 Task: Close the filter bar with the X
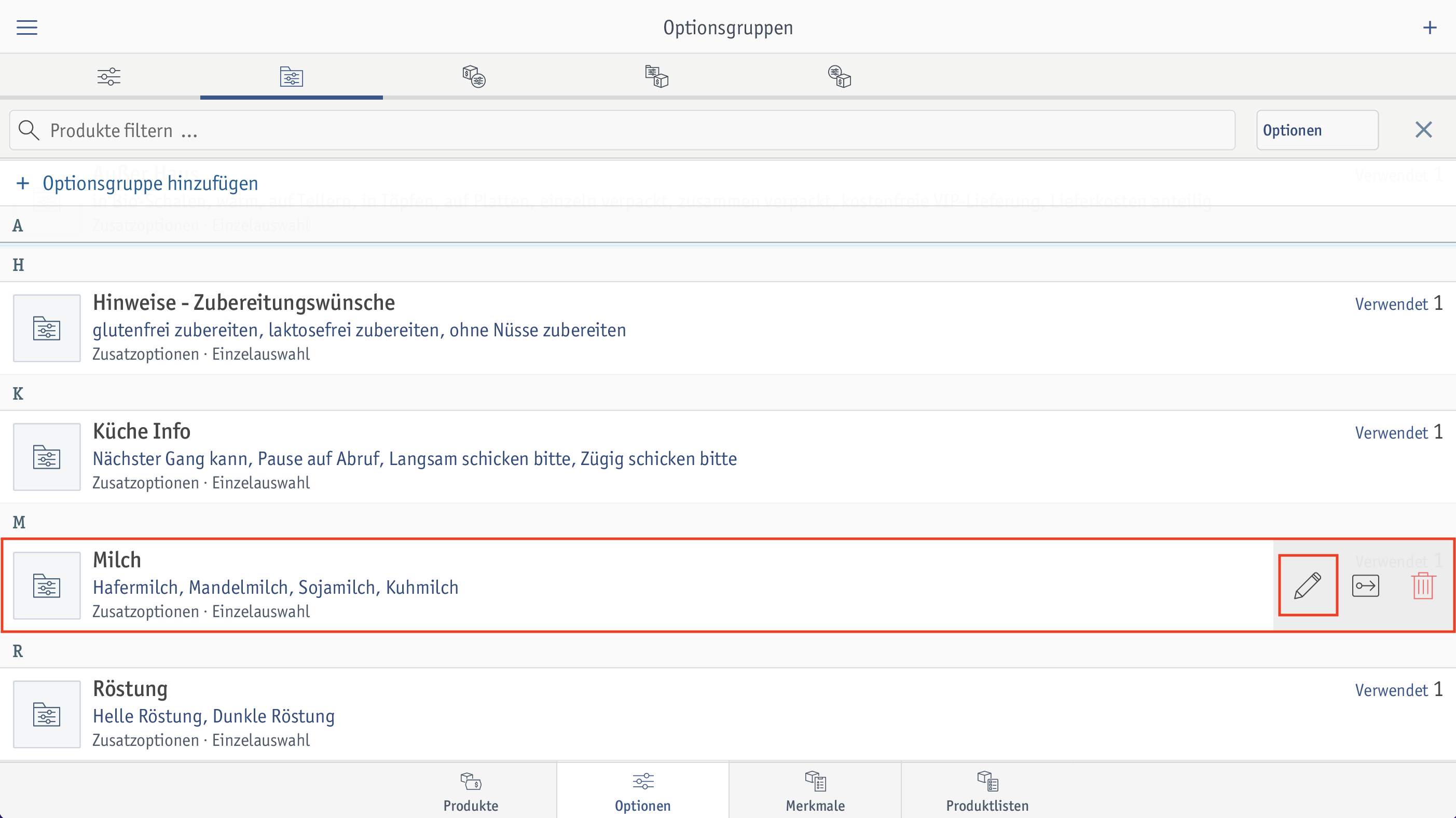1423,130
